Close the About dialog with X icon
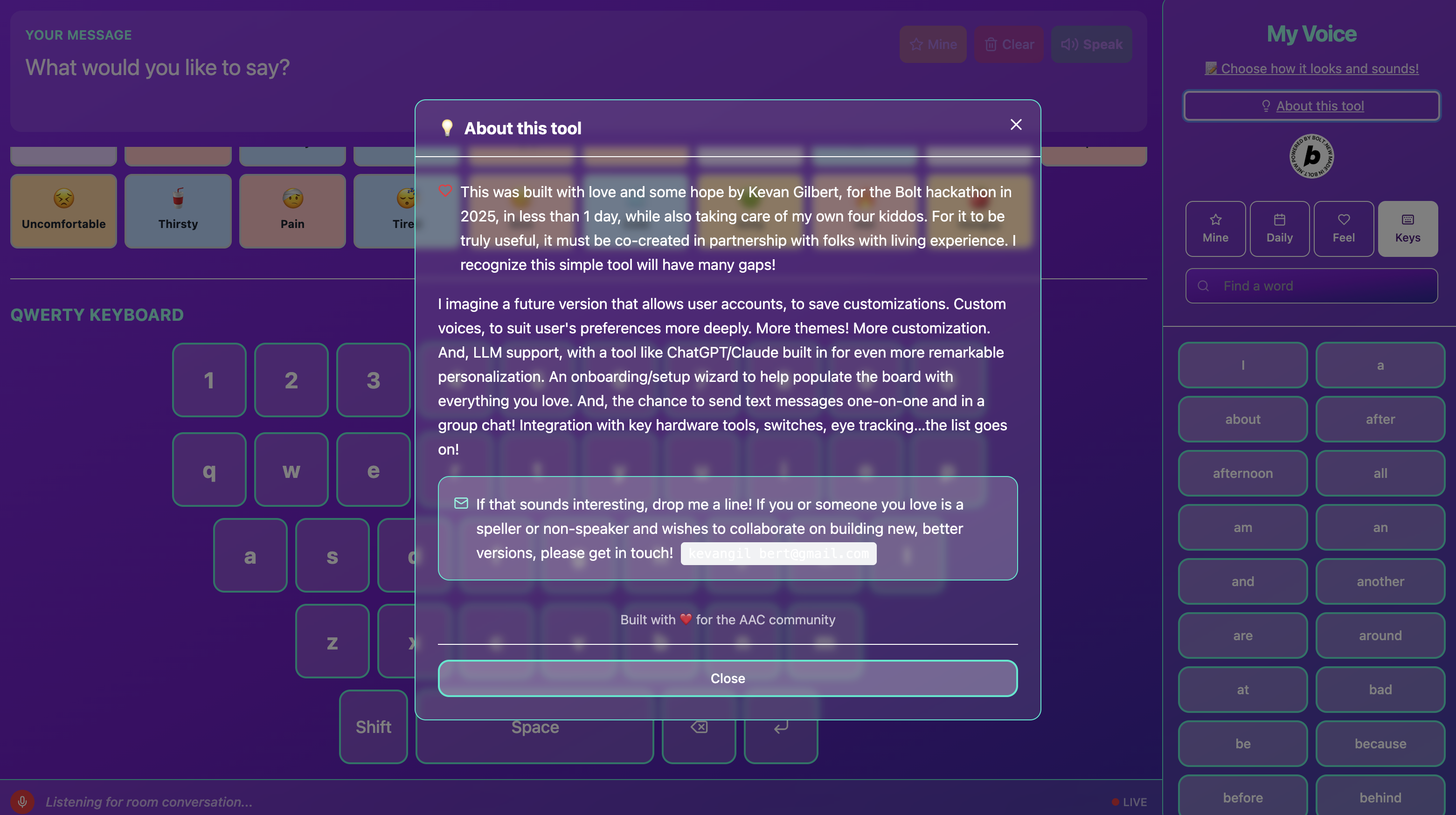The image size is (1456, 815). 1016,125
